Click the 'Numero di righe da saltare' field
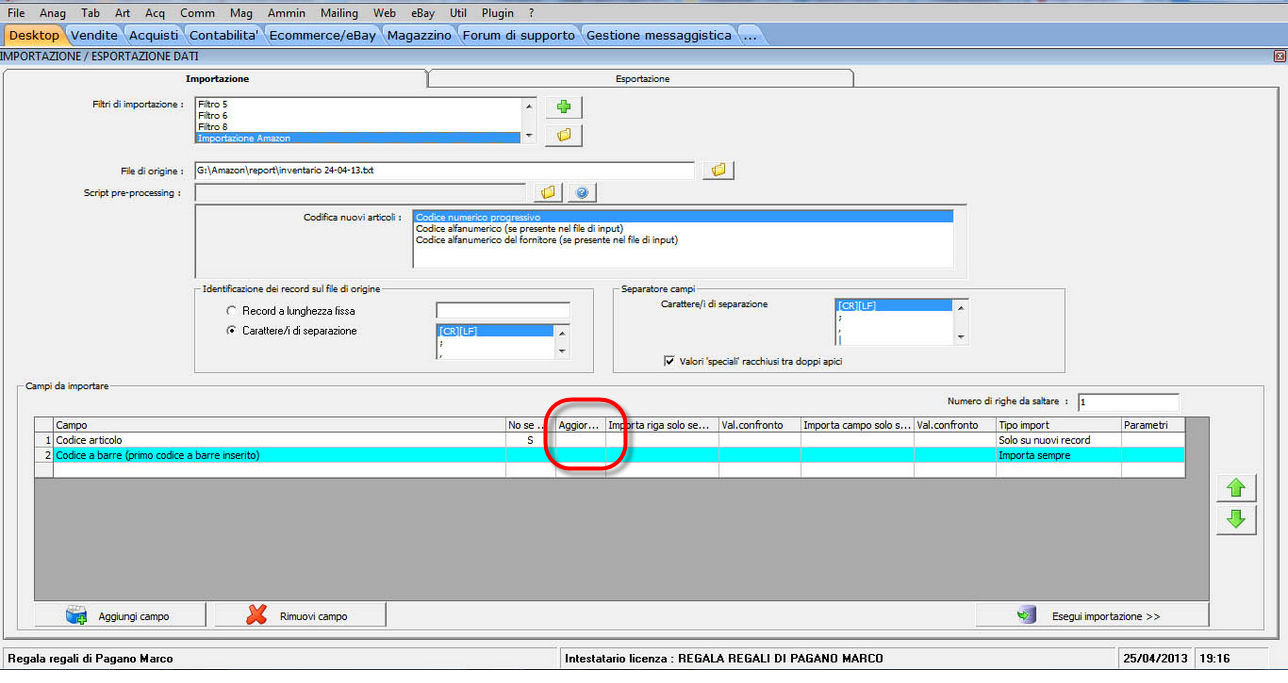1288x683 pixels. 1128,402
